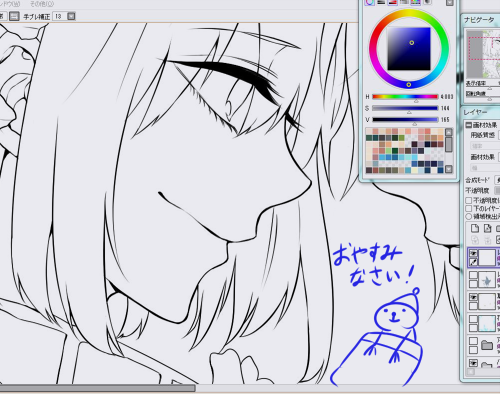Click the 手ブレ補正 label
This screenshot has width=500, height=394.
(37, 16)
